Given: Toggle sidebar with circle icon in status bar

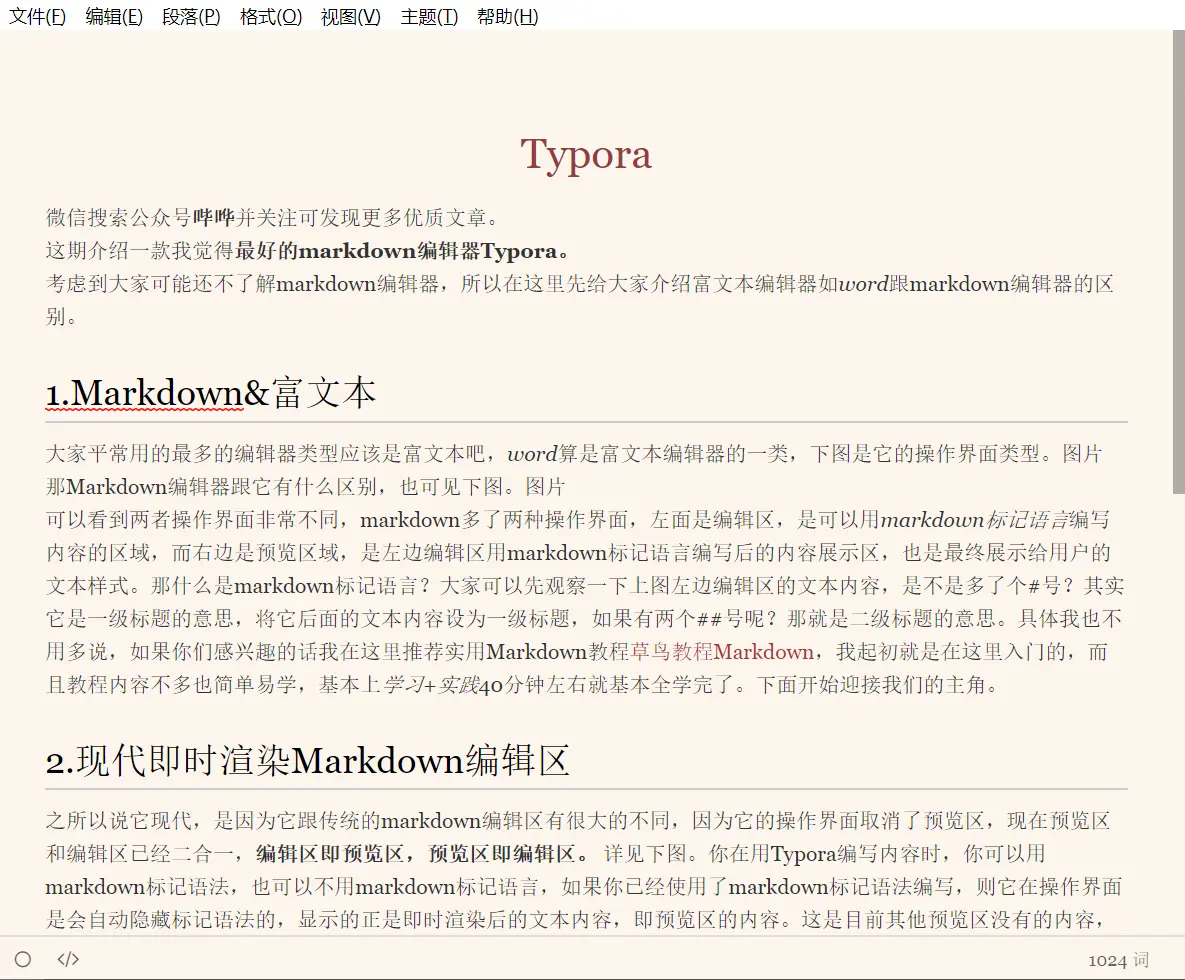Looking at the screenshot, I should (x=23, y=959).
